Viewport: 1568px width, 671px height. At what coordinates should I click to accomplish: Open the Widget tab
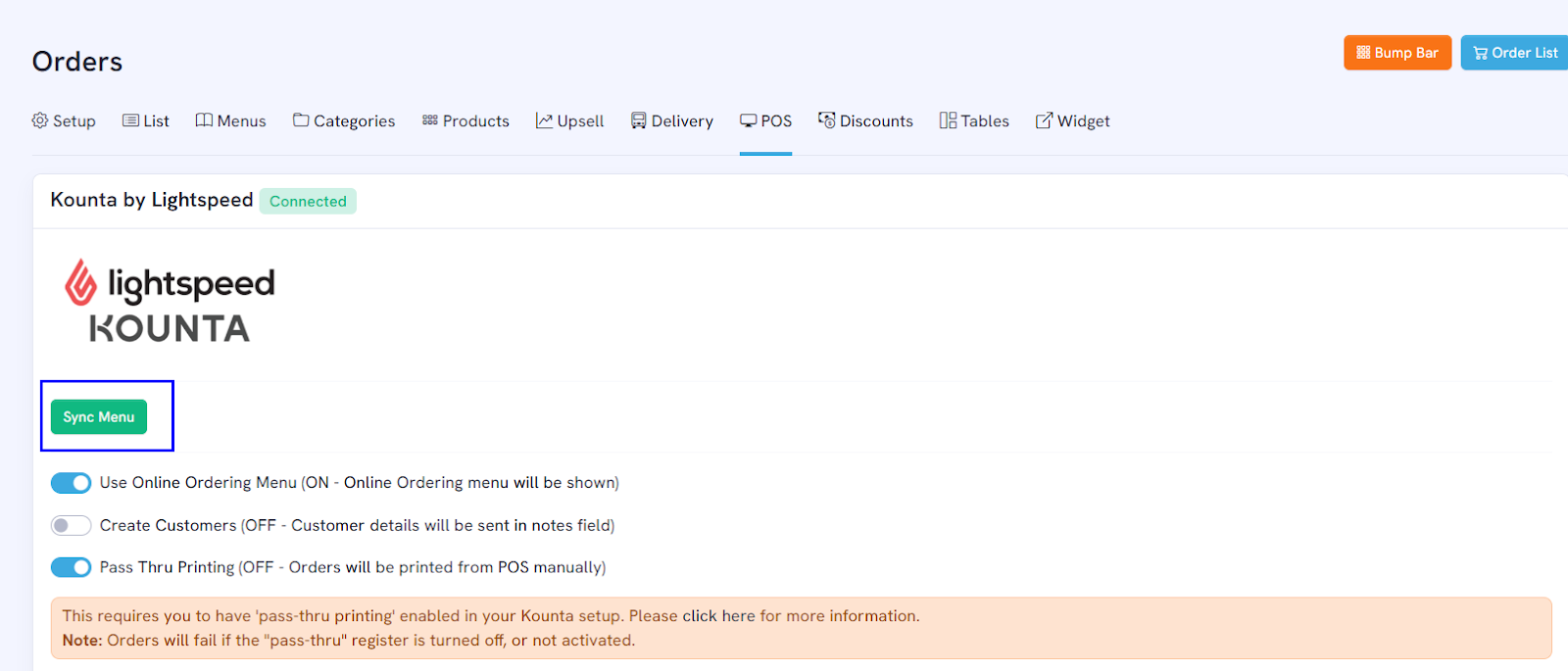pos(1073,120)
